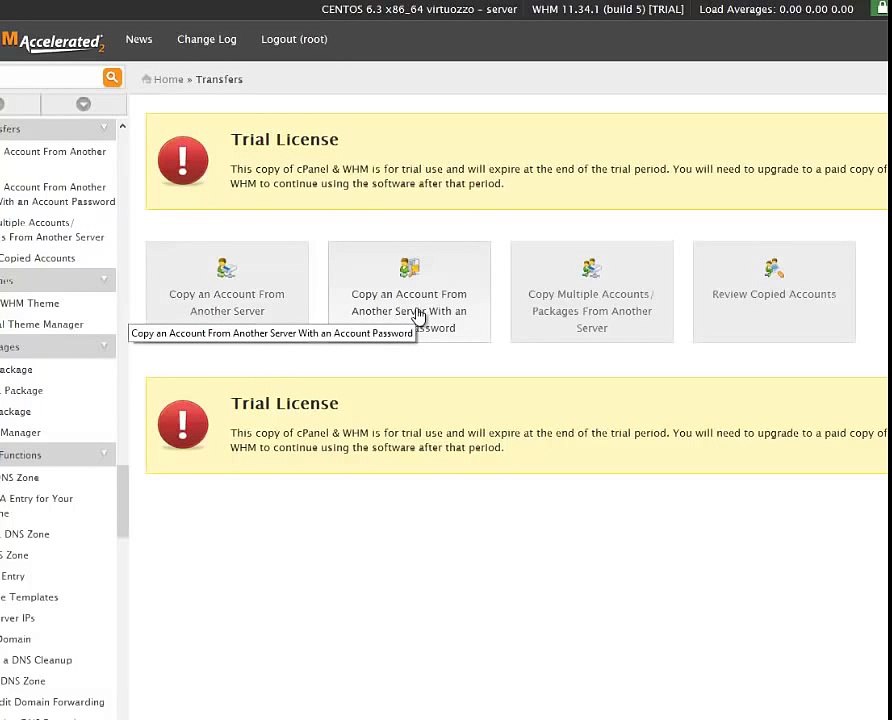Open the Change Log menu item
The width and height of the screenshot is (892, 720).
coord(207,39)
